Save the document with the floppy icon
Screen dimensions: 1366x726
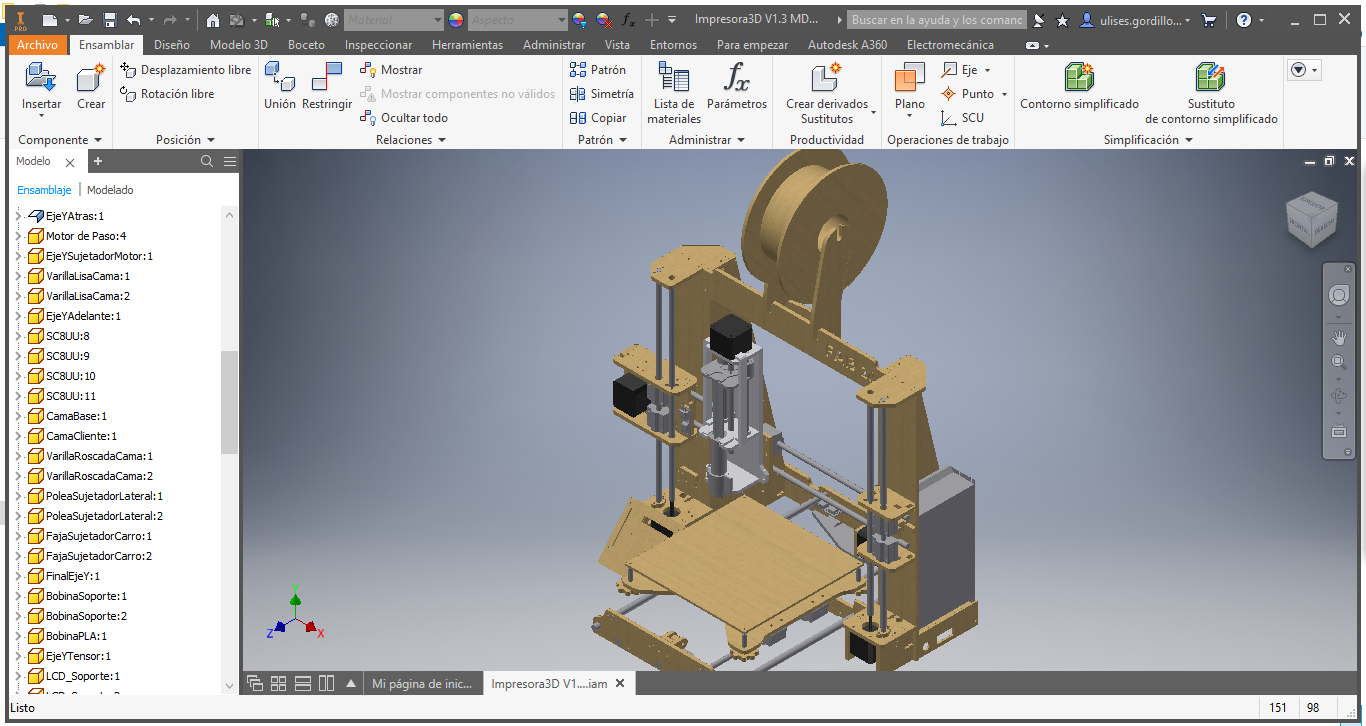pyautogui.click(x=110, y=20)
